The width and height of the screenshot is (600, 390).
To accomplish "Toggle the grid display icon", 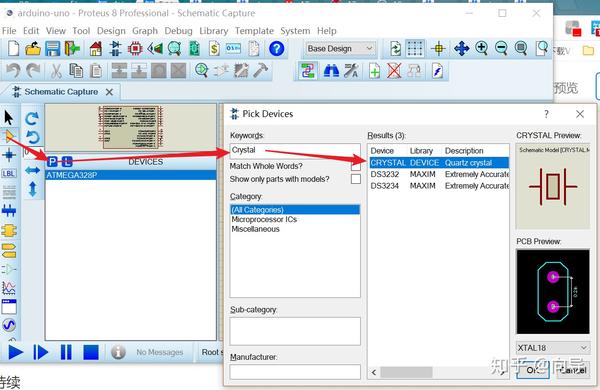I will [415, 49].
